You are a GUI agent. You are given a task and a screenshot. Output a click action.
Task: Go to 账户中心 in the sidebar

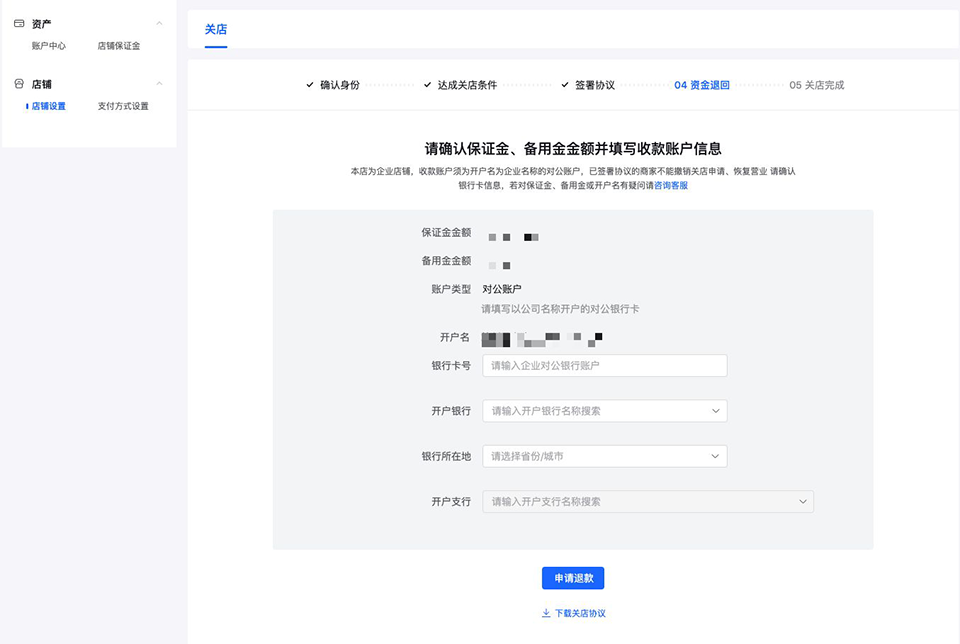(x=49, y=46)
